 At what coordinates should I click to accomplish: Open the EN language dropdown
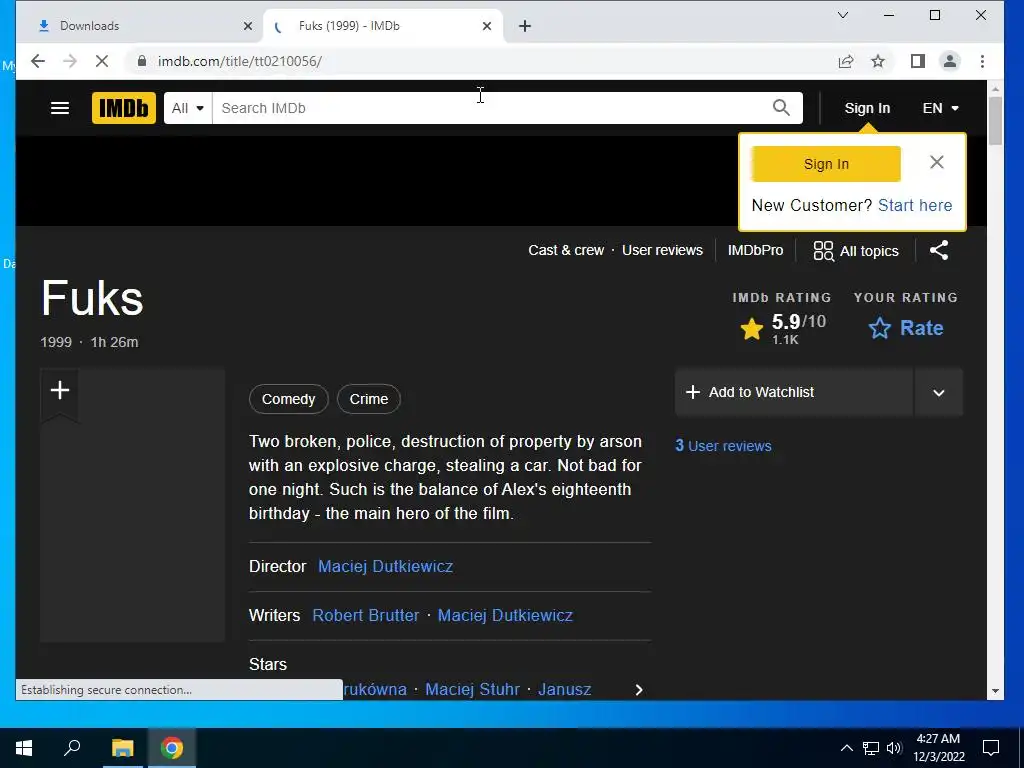point(940,108)
